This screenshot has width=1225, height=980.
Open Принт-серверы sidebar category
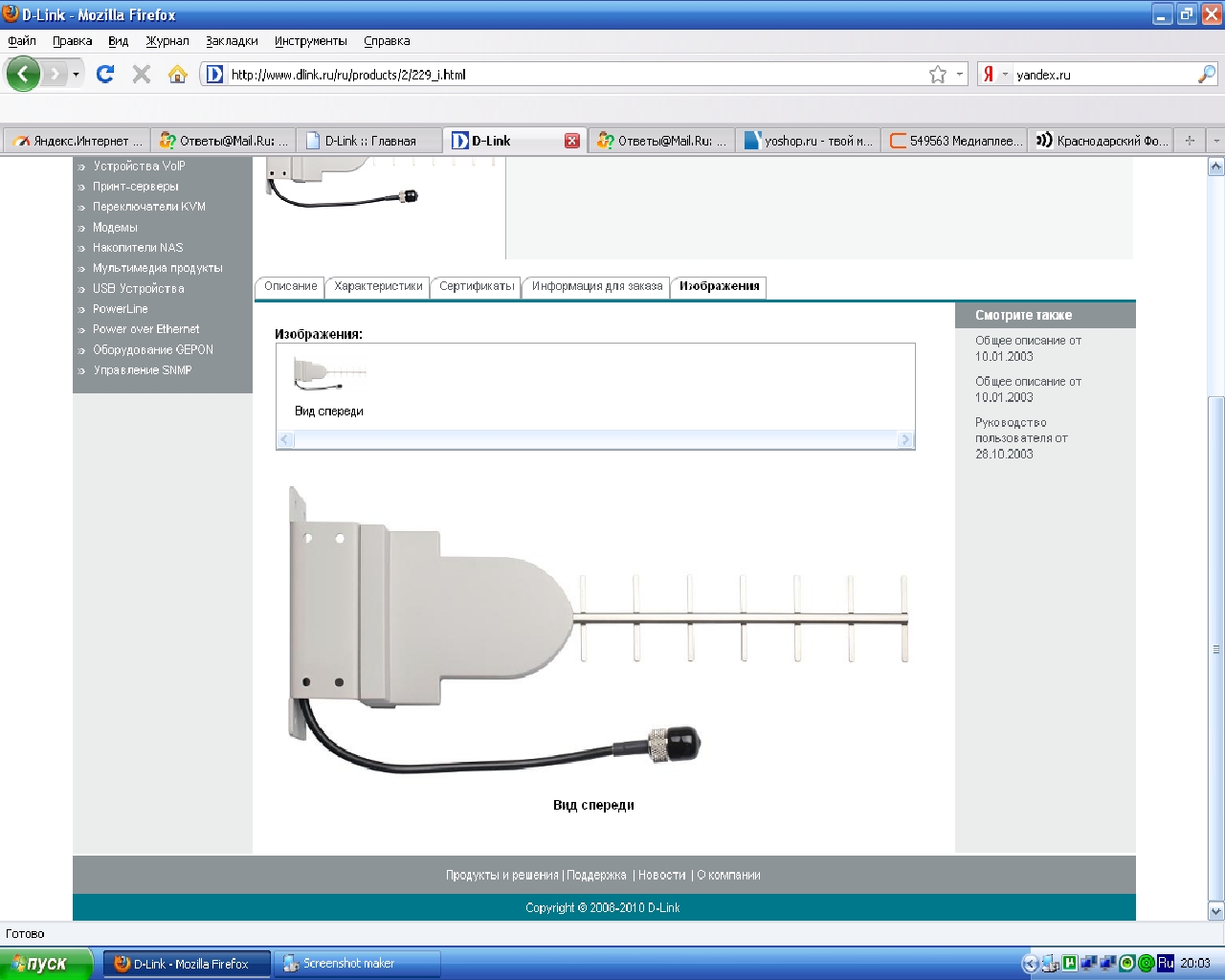click(x=136, y=187)
